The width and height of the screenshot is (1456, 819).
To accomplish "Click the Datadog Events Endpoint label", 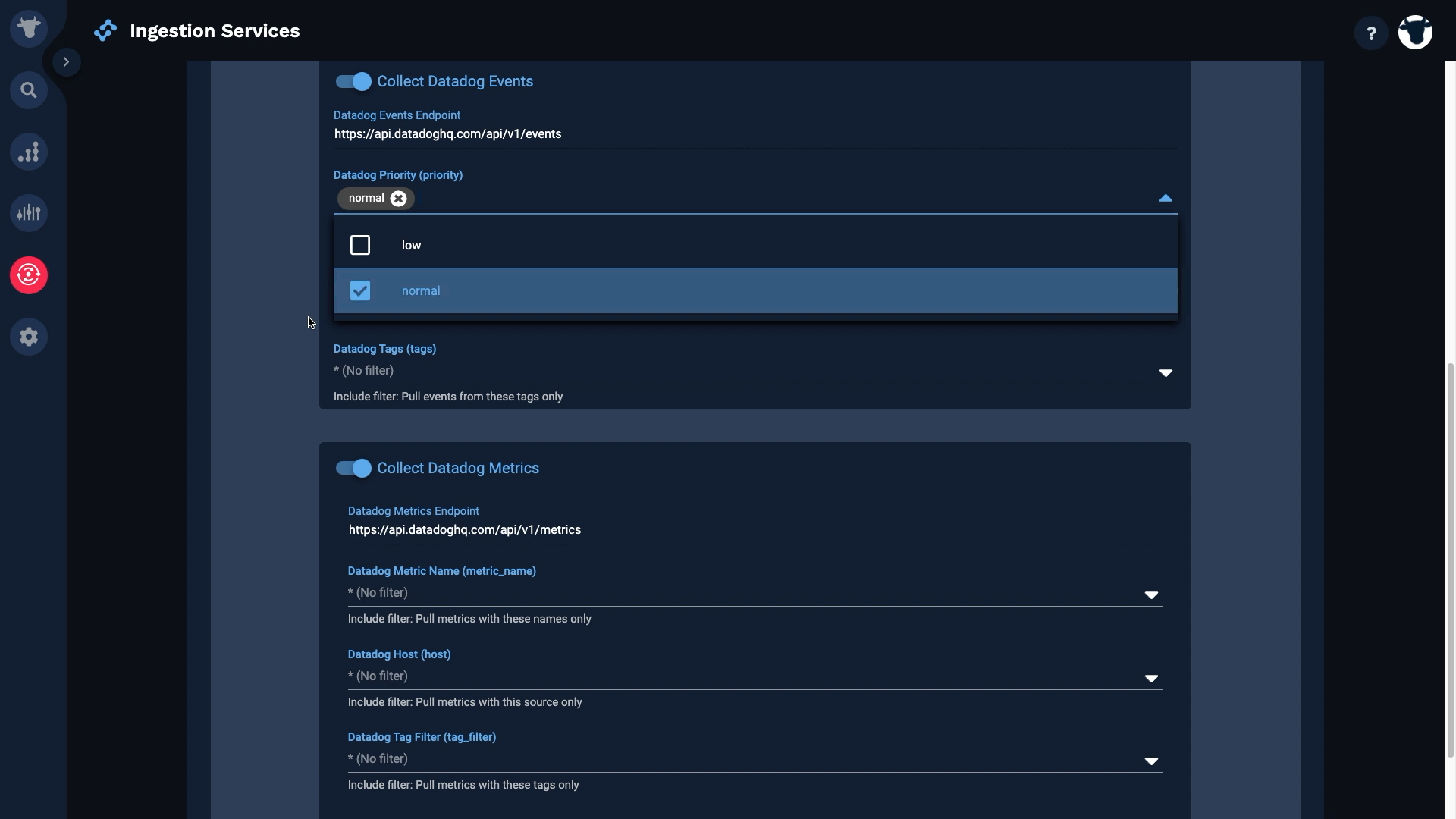I will [x=397, y=115].
